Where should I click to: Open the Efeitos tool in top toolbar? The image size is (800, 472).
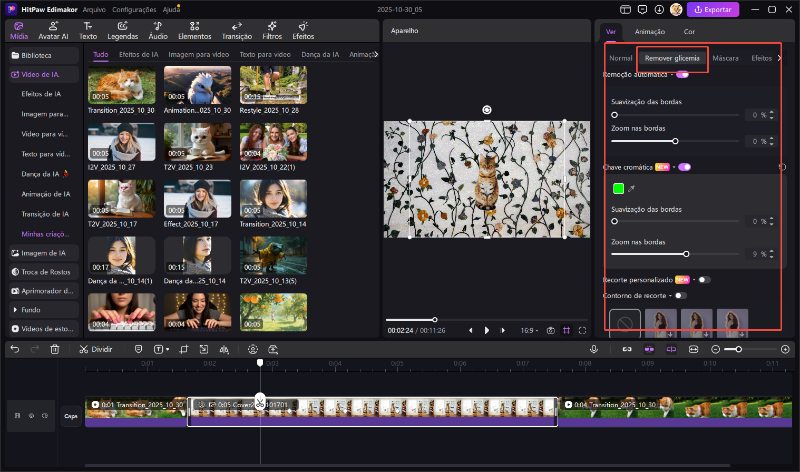303,31
